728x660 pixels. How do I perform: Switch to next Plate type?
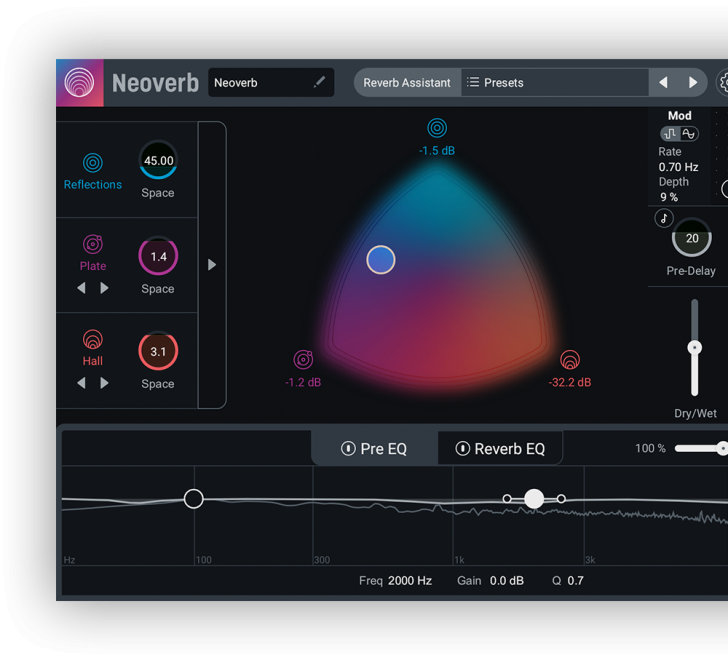point(104,288)
